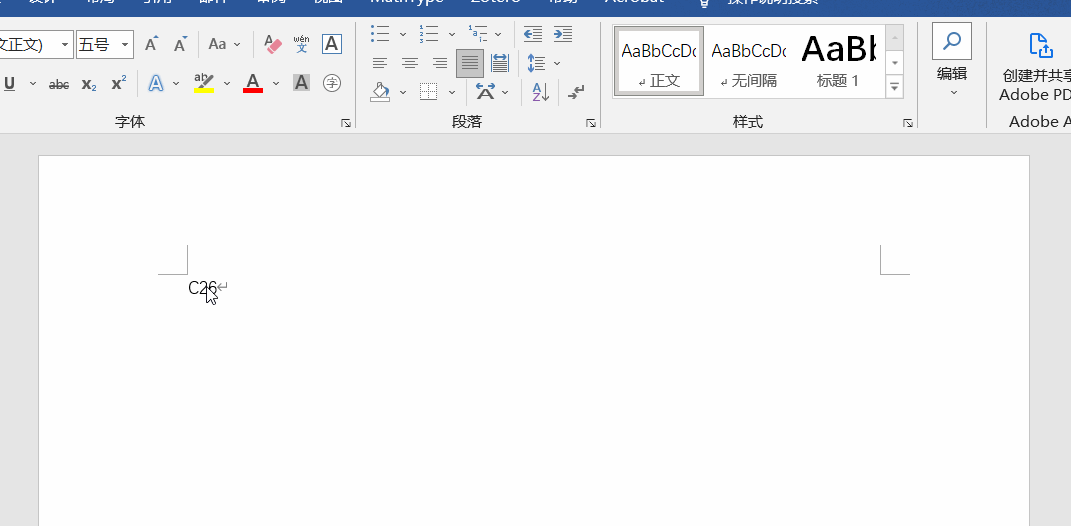
Task: Apply the text effects glowing A
Action: click(156, 83)
